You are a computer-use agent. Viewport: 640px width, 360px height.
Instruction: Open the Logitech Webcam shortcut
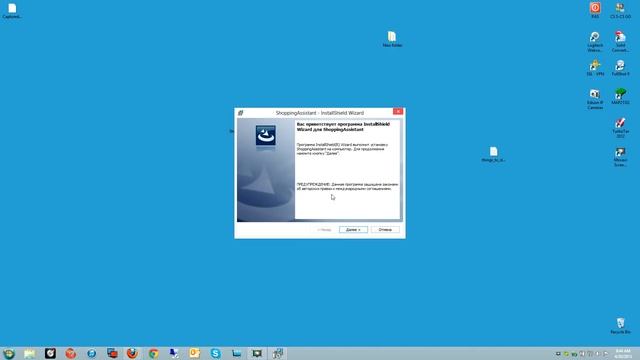pos(595,42)
